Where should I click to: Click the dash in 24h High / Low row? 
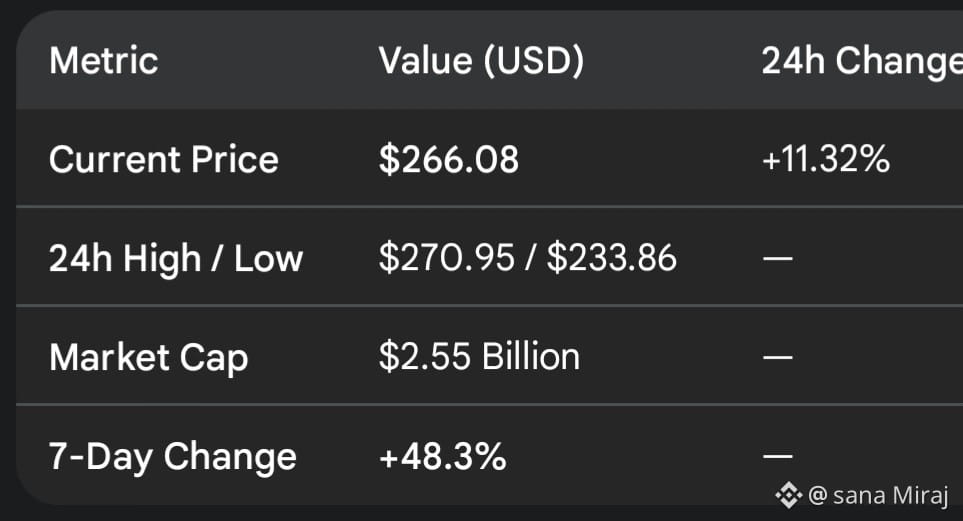[778, 258]
